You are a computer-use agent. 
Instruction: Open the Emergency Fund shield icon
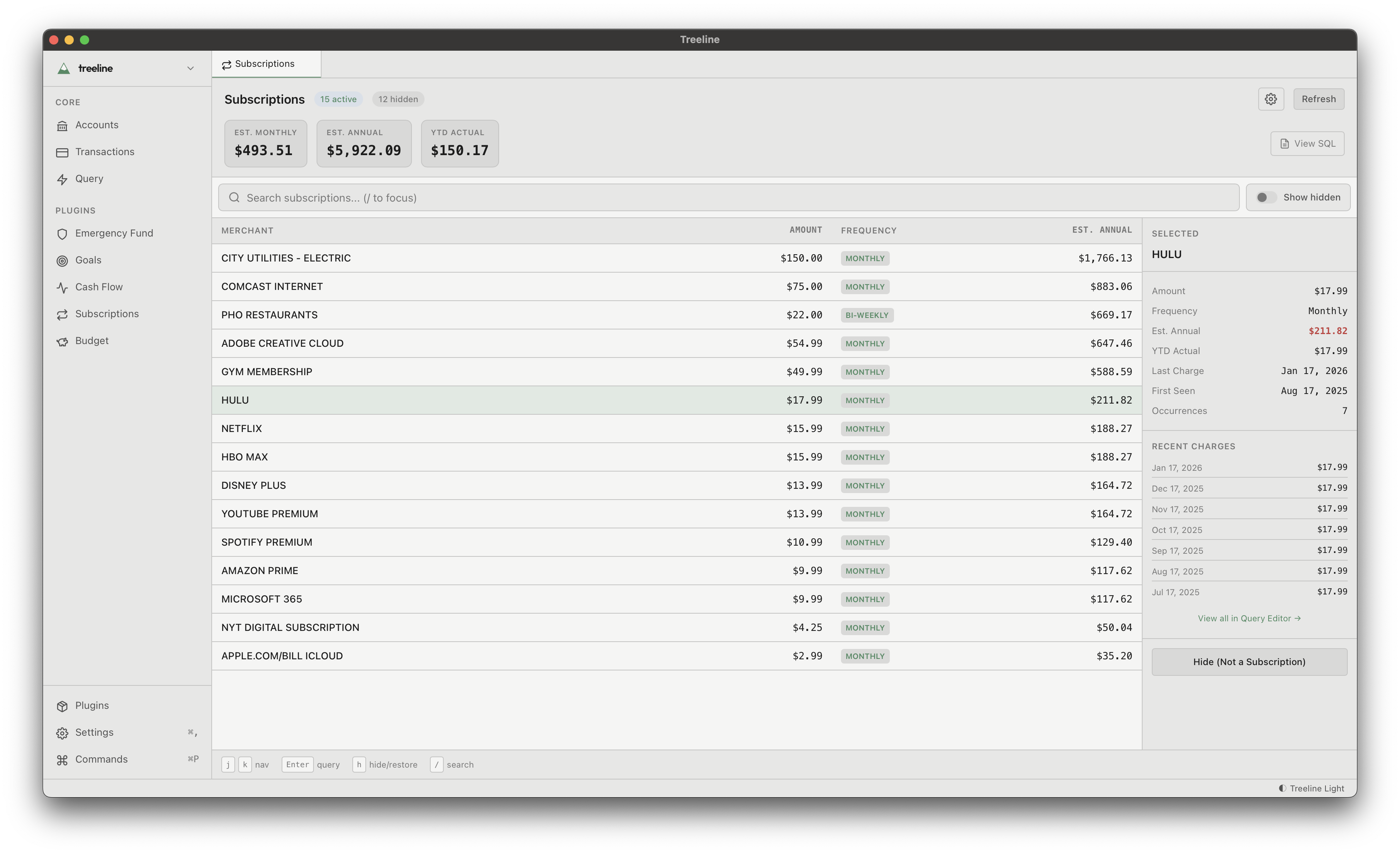tap(63, 233)
